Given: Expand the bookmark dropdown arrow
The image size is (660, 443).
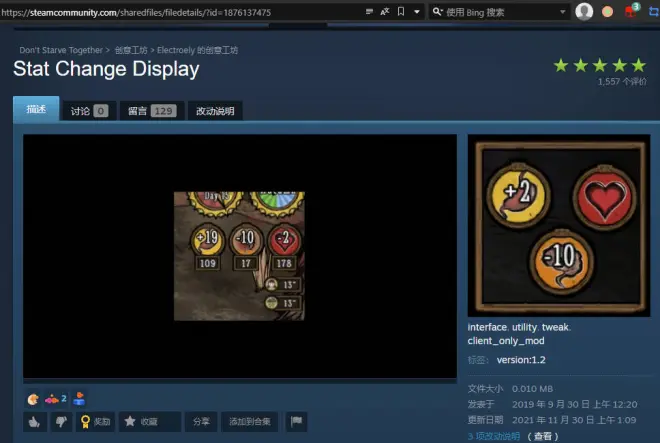Looking at the screenshot, I should (415, 11).
